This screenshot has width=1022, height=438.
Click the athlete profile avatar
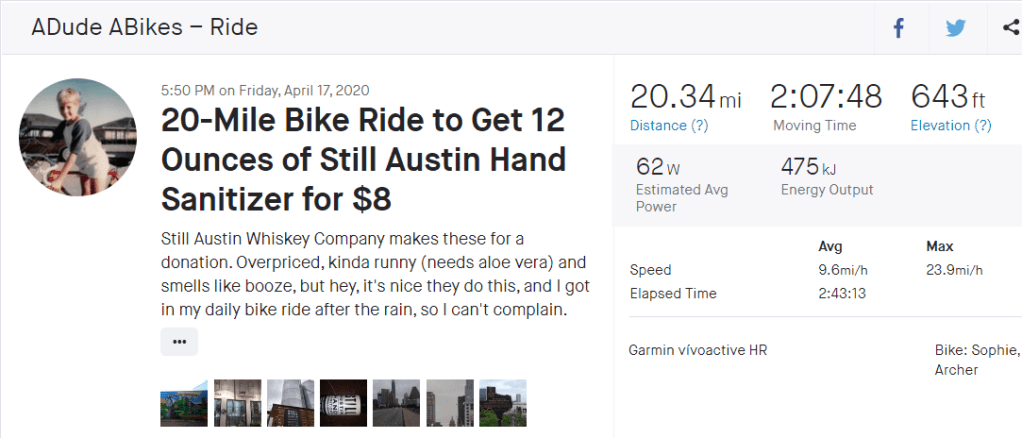pos(78,136)
